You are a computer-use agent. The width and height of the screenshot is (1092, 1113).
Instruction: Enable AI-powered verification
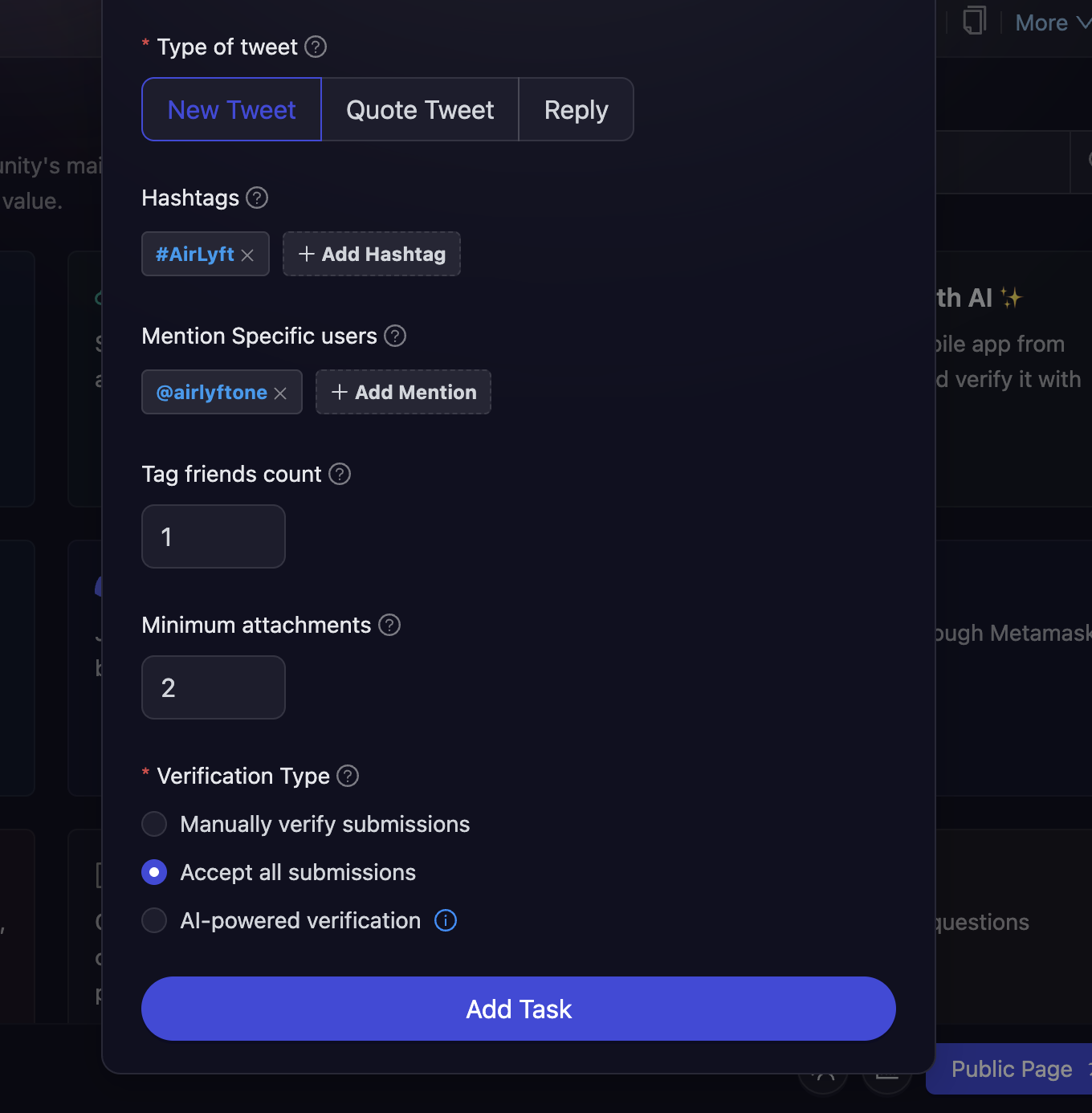[x=154, y=920]
